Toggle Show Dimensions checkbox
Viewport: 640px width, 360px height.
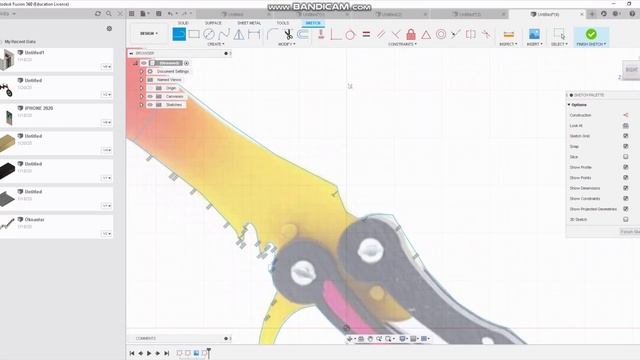(625, 188)
